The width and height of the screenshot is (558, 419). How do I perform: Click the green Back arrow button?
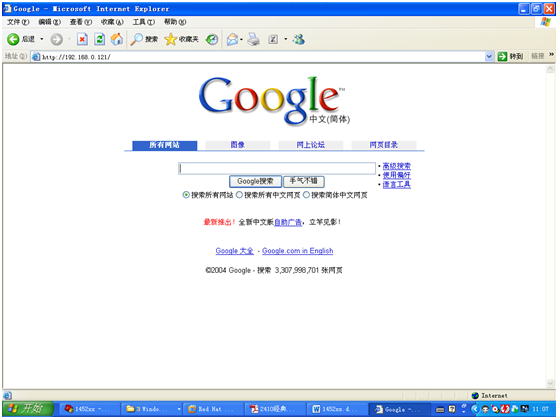pos(13,39)
